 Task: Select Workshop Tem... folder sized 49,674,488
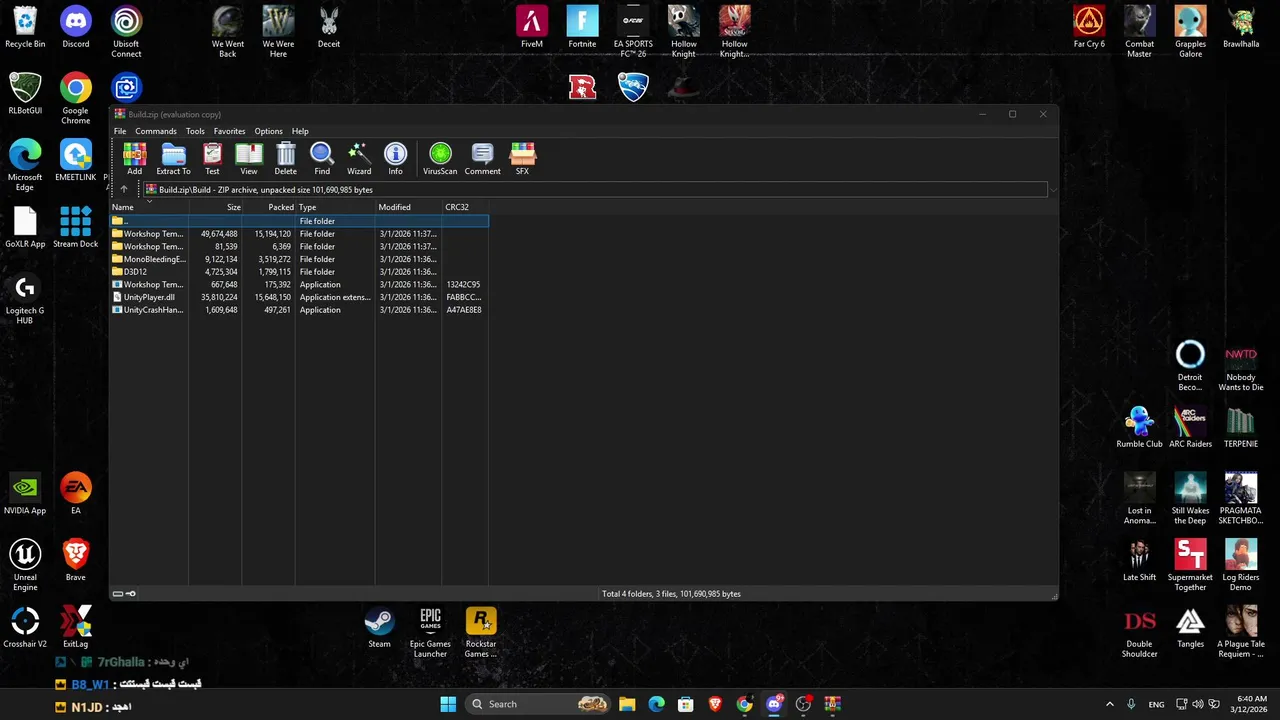[x=299, y=234]
